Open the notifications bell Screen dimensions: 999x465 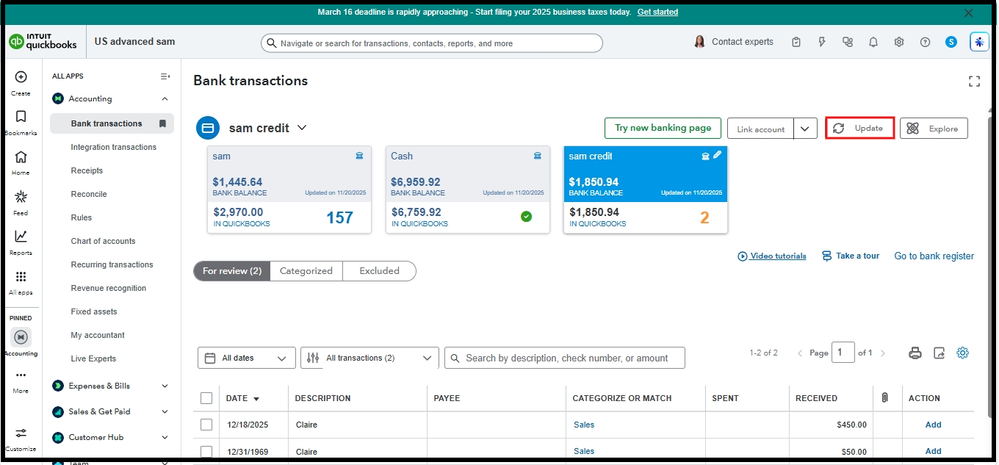[873, 43]
